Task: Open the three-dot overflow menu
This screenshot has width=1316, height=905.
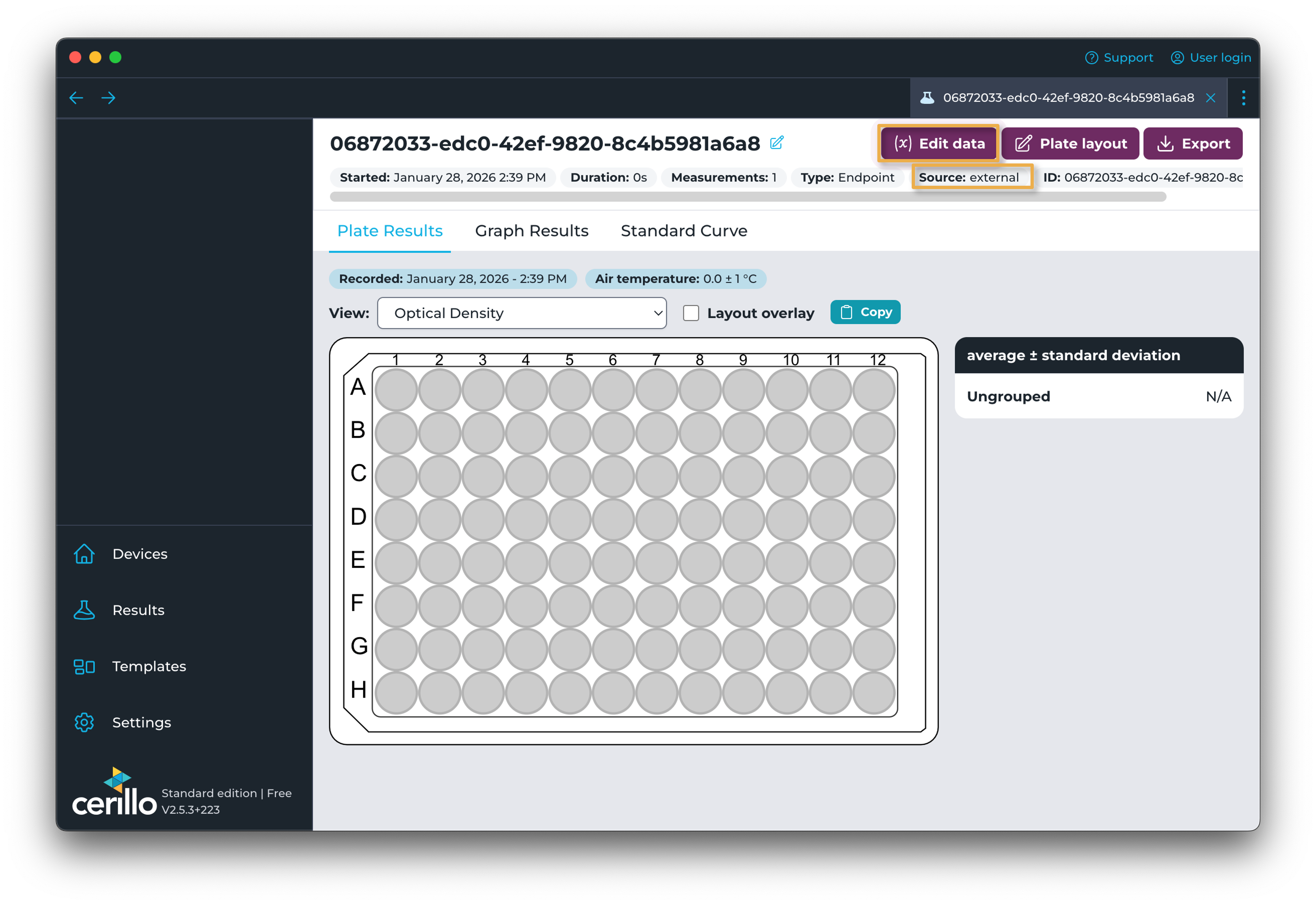Action: 1244,98
